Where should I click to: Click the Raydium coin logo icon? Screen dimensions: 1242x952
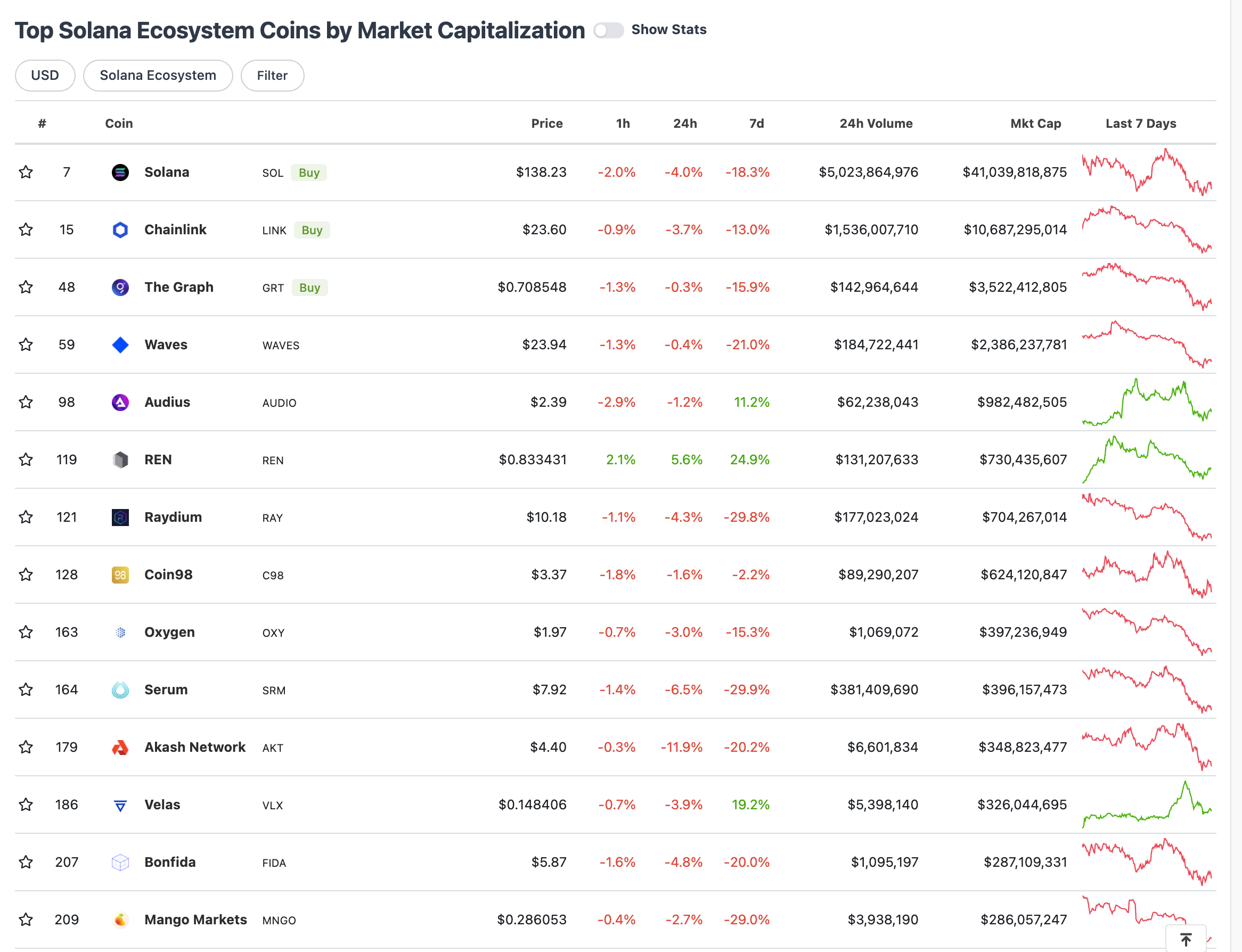[x=120, y=518]
